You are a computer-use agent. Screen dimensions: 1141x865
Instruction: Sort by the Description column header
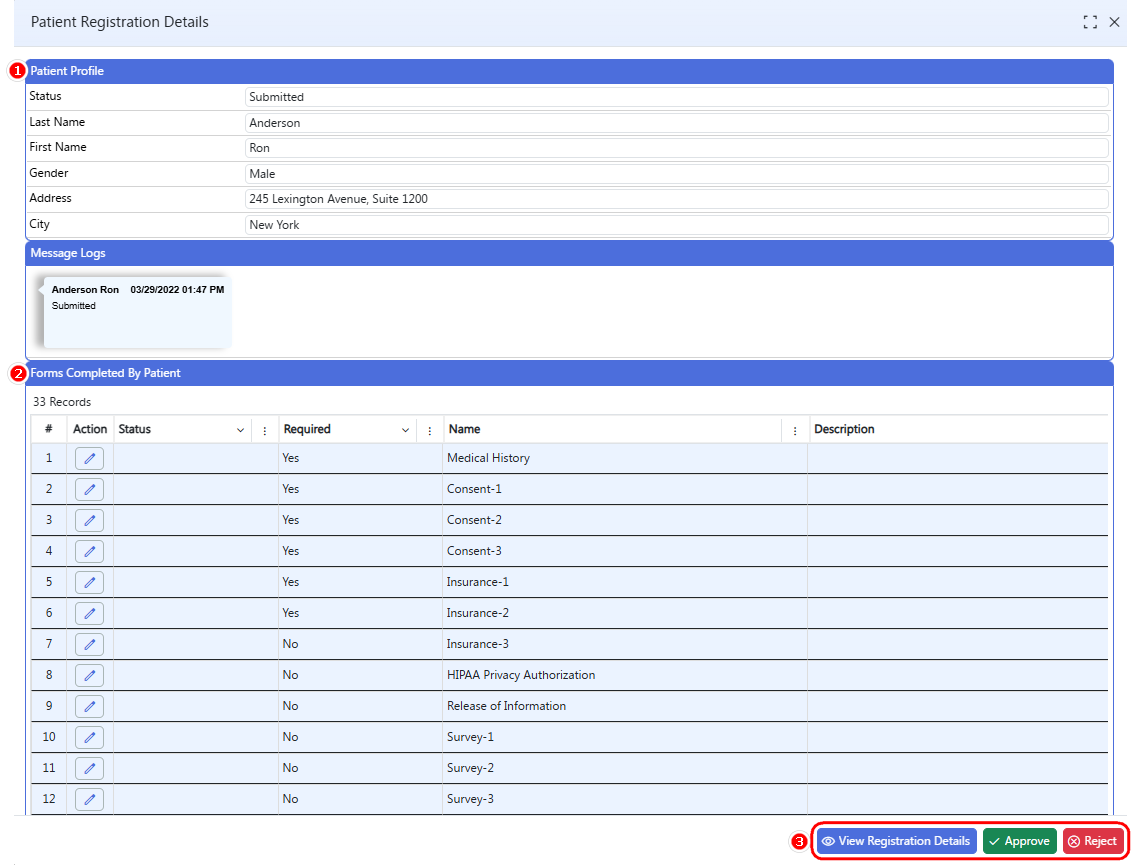(844, 429)
